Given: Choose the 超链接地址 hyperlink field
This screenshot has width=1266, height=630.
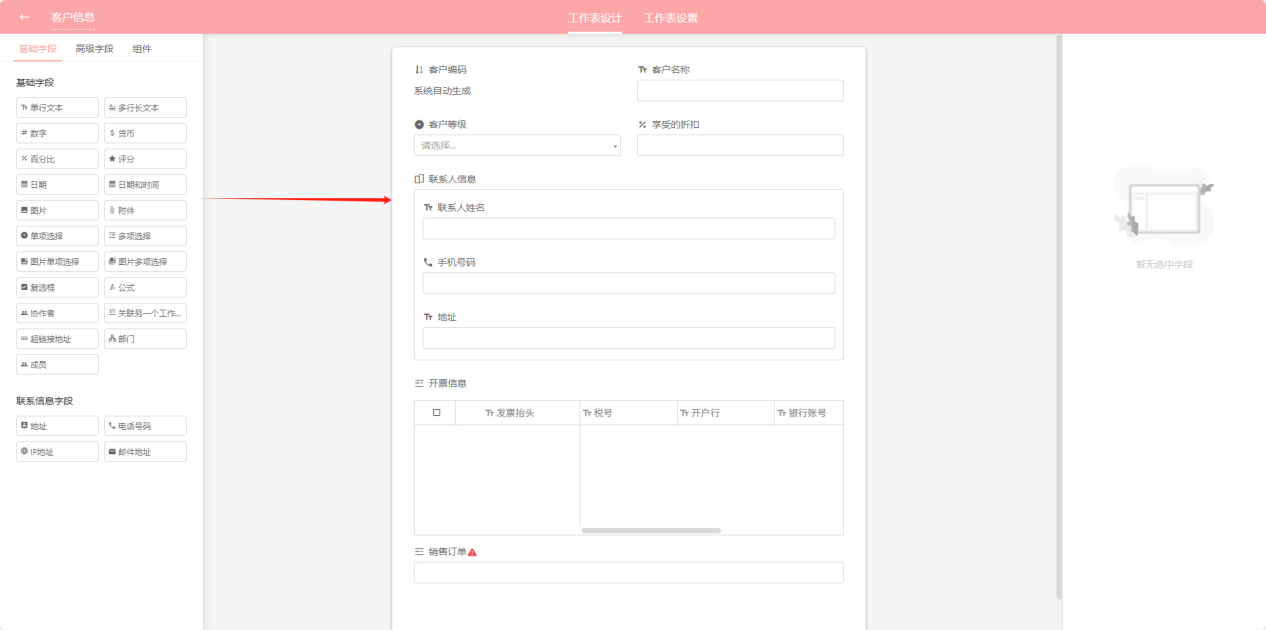Looking at the screenshot, I should tap(57, 339).
